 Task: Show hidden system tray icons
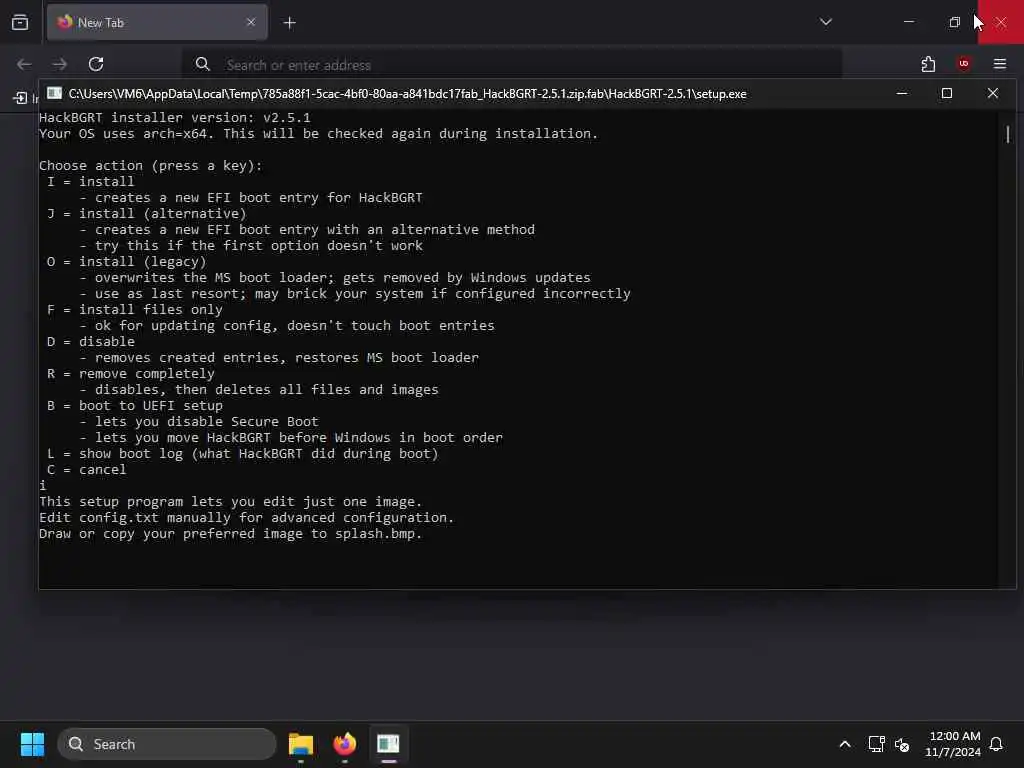click(x=844, y=744)
